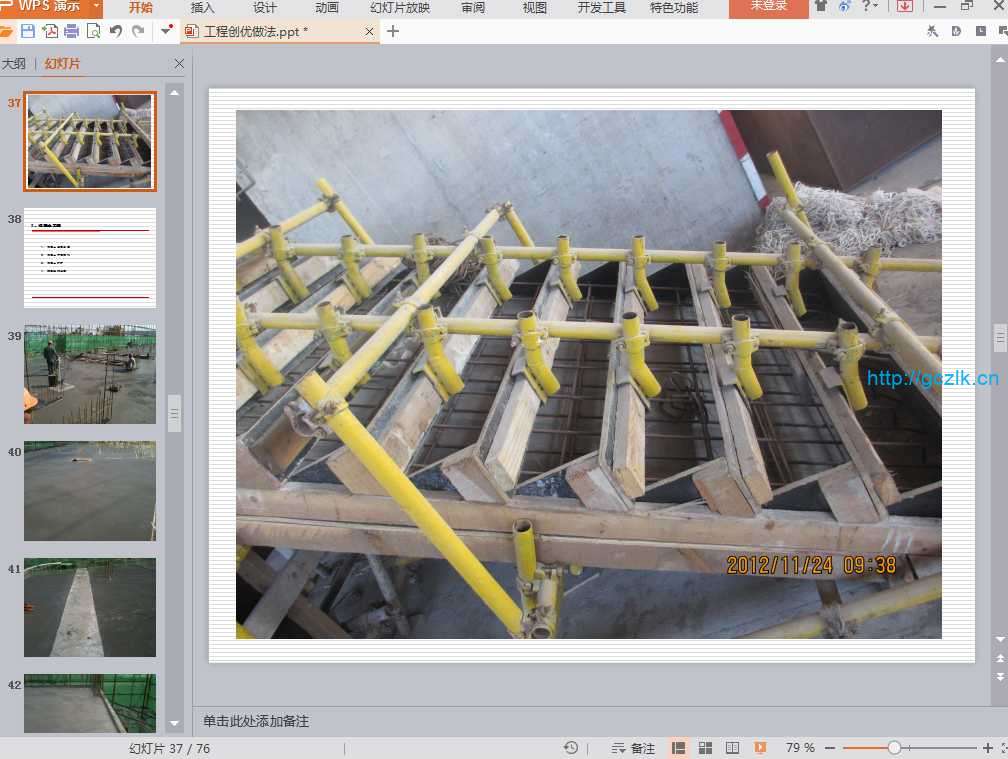Start slideshow from status bar play icon
1008x759 pixels.
pyautogui.click(x=760, y=748)
